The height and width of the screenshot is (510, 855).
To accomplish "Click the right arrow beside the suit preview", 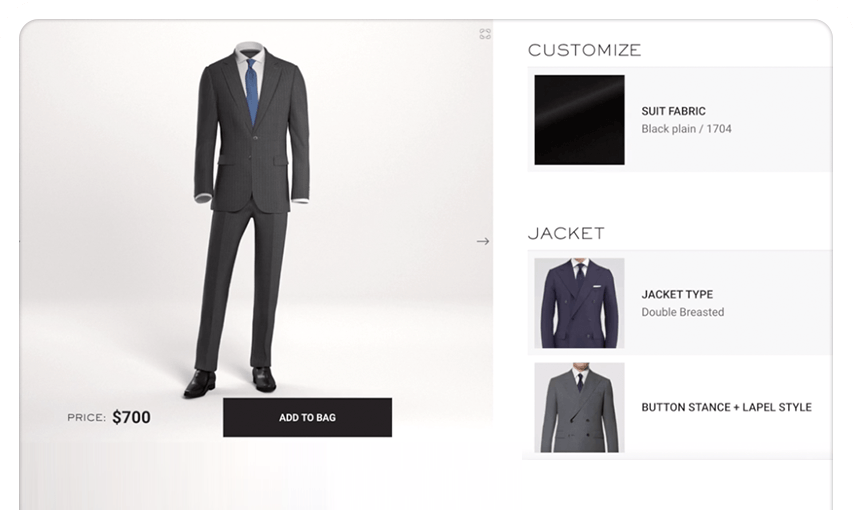I will tap(483, 241).
